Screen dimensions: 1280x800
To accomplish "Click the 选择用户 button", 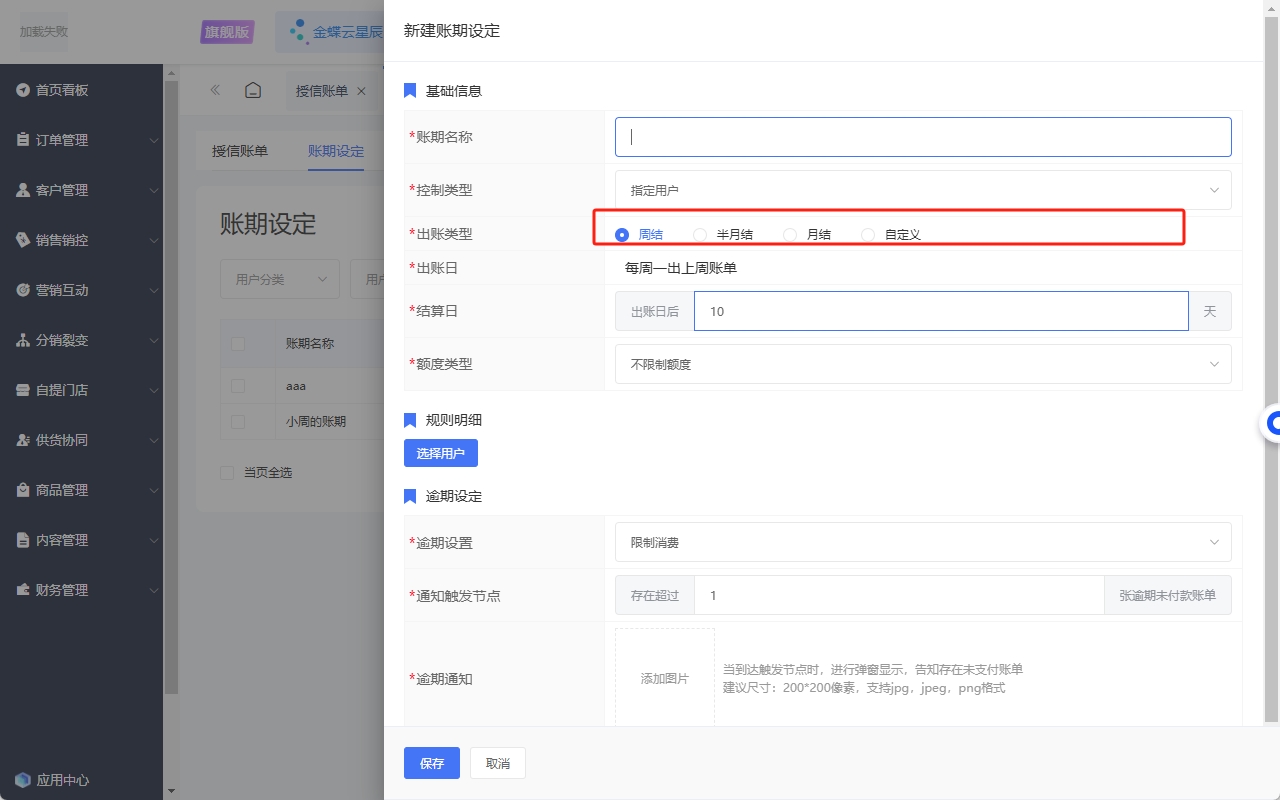I will pos(441,453).
